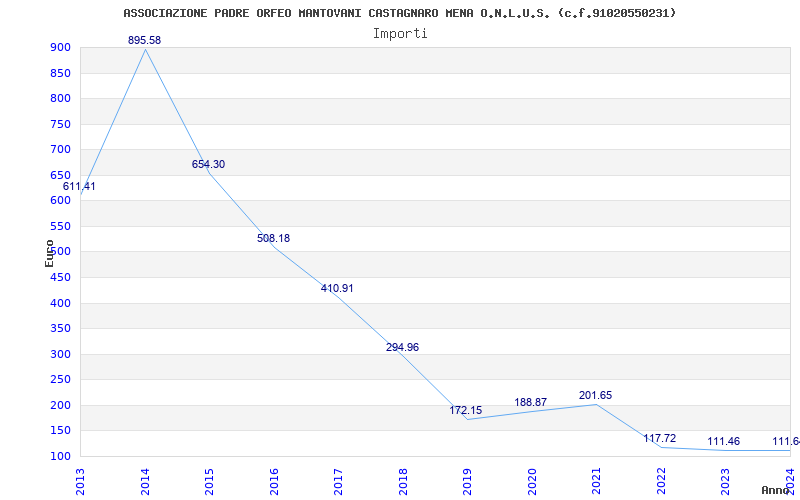Click the x-axis year 2017

pos(338,482)
